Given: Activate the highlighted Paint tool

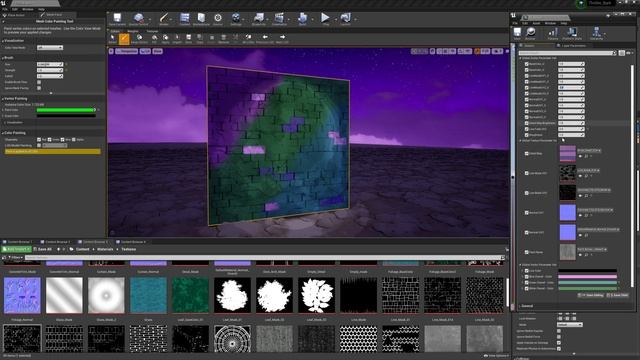Looking at the screenshot, I should [124, 39].
